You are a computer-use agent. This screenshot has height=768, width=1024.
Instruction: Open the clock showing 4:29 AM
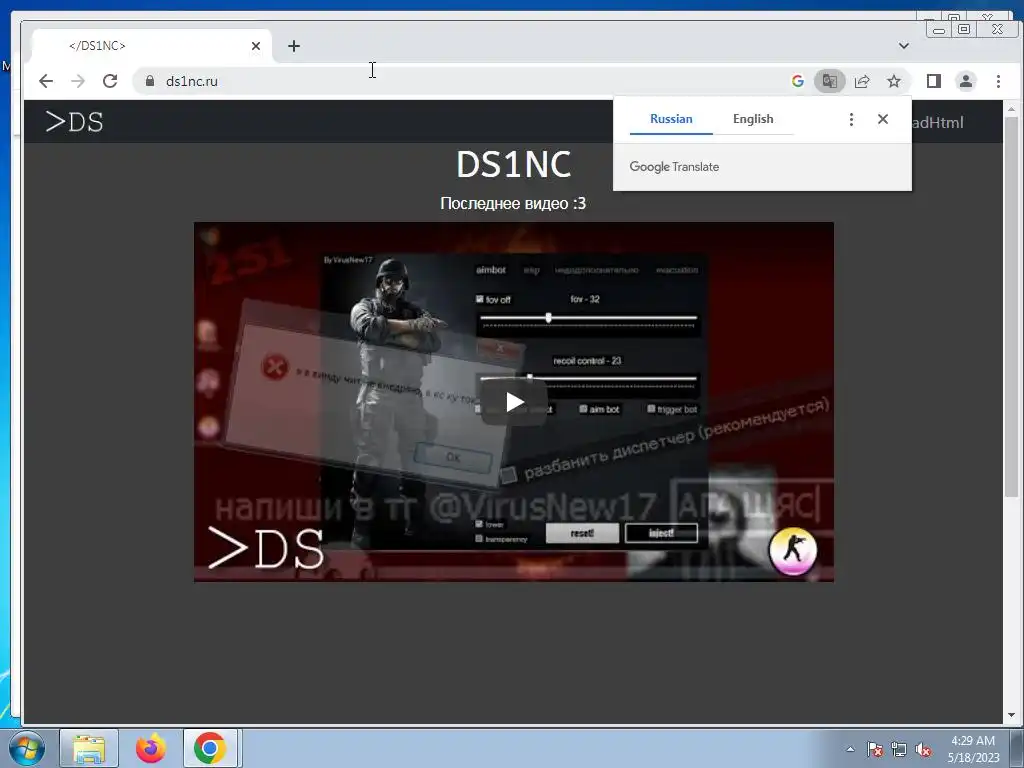coord(973,748)
